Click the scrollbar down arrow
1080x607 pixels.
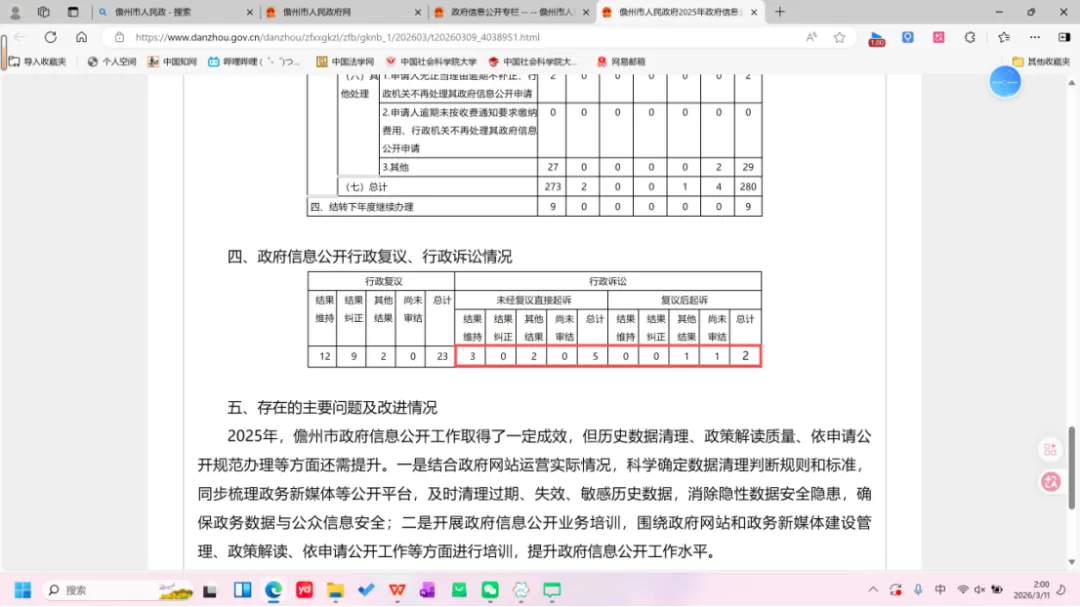[x=1071, y=562]
